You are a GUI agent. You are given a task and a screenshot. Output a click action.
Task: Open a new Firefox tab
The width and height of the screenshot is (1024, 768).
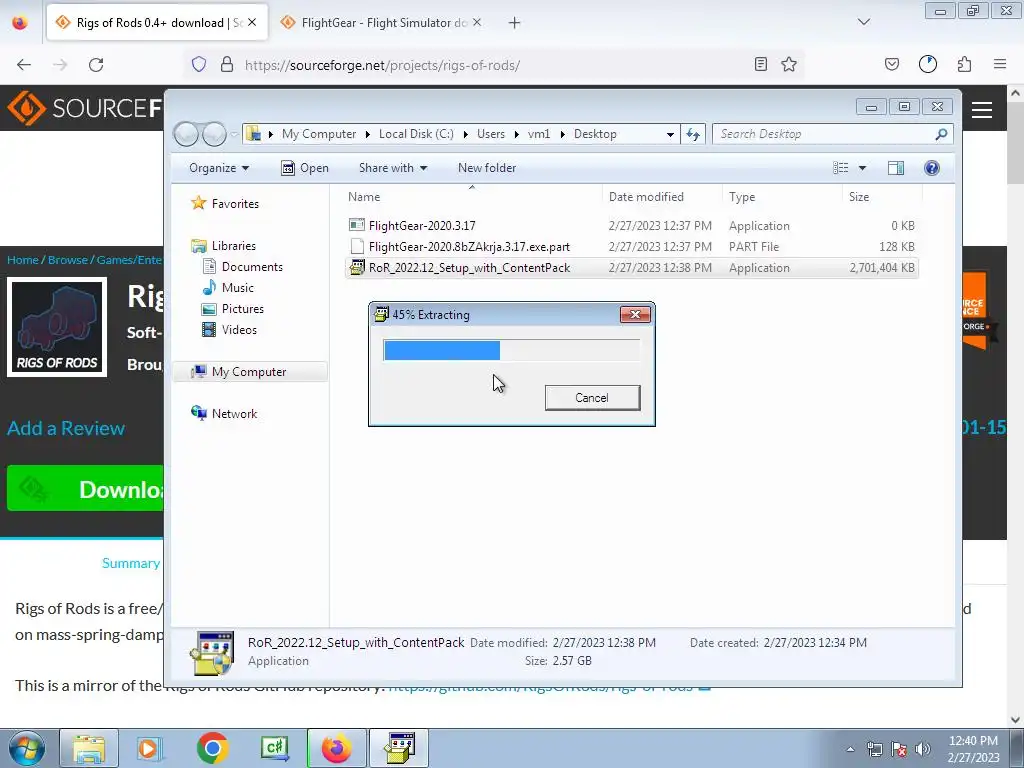(515, 23)
